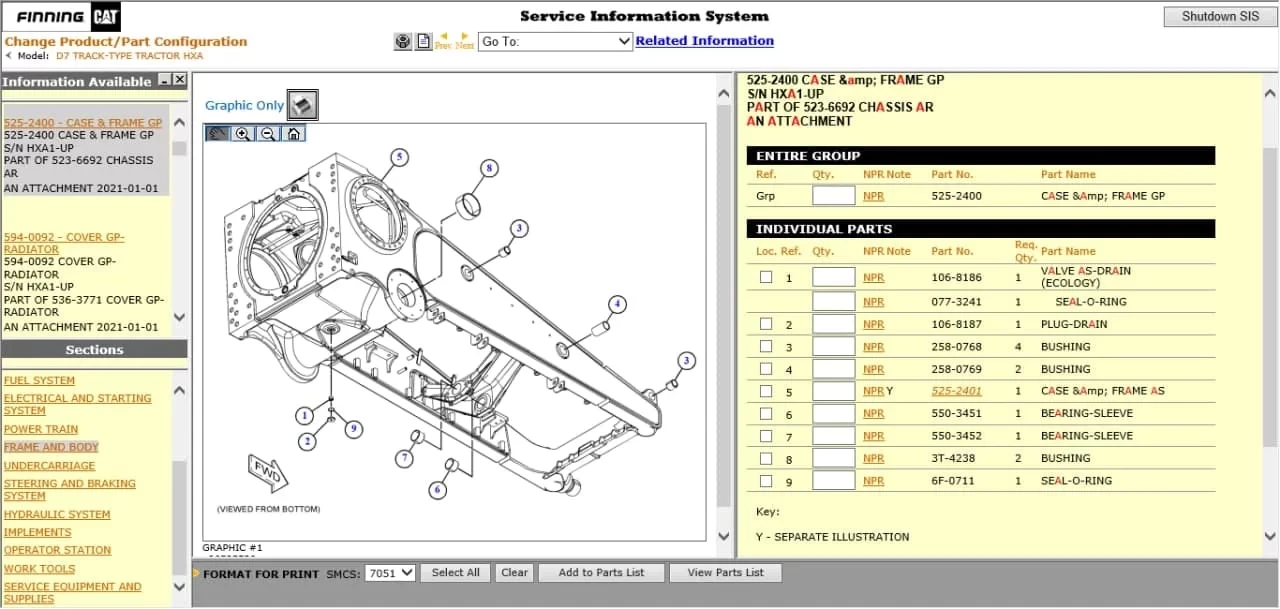Screen dimensions: 1280x609
Task: Open the HYDRAULIC SYSTEM section
Action: tap(57, 514)
